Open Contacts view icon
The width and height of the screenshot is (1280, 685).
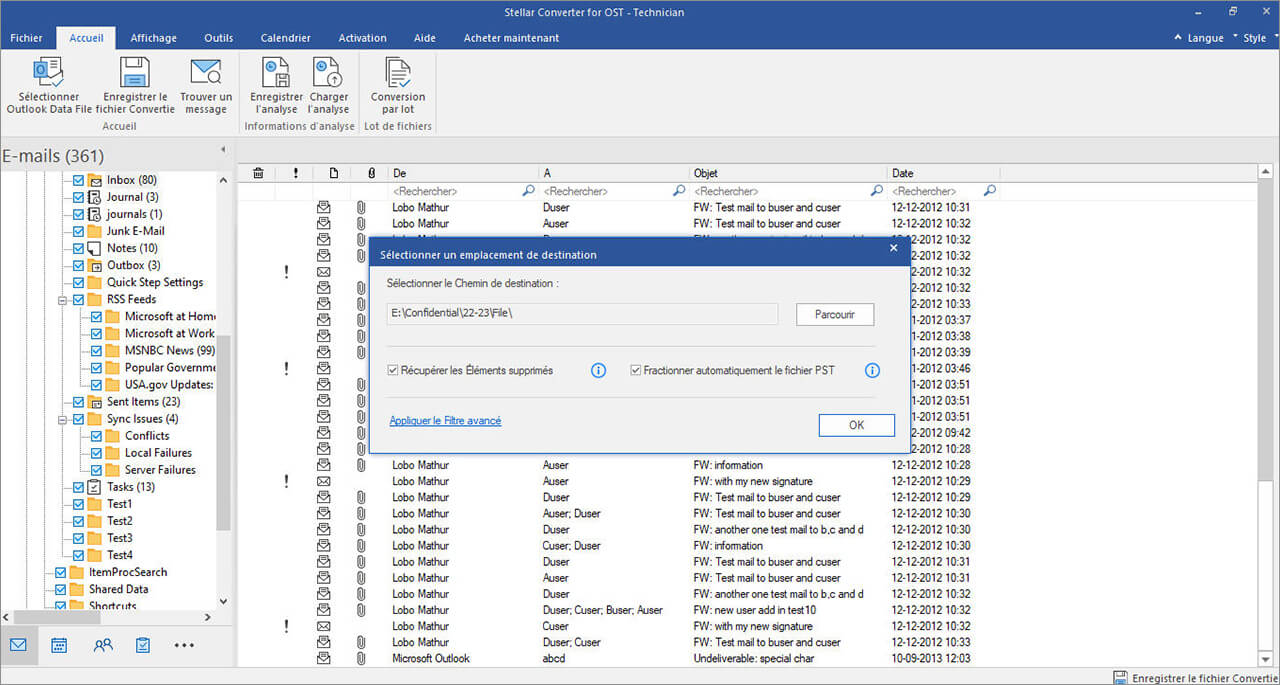click(x=102, y=645)
